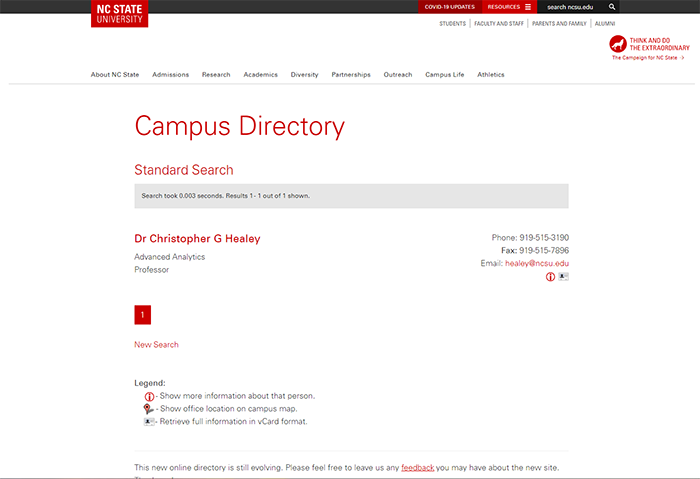Open Dr Christopher G Healey's entry
The height and width of the screenshot is (479, 700).
pos(197,239)
